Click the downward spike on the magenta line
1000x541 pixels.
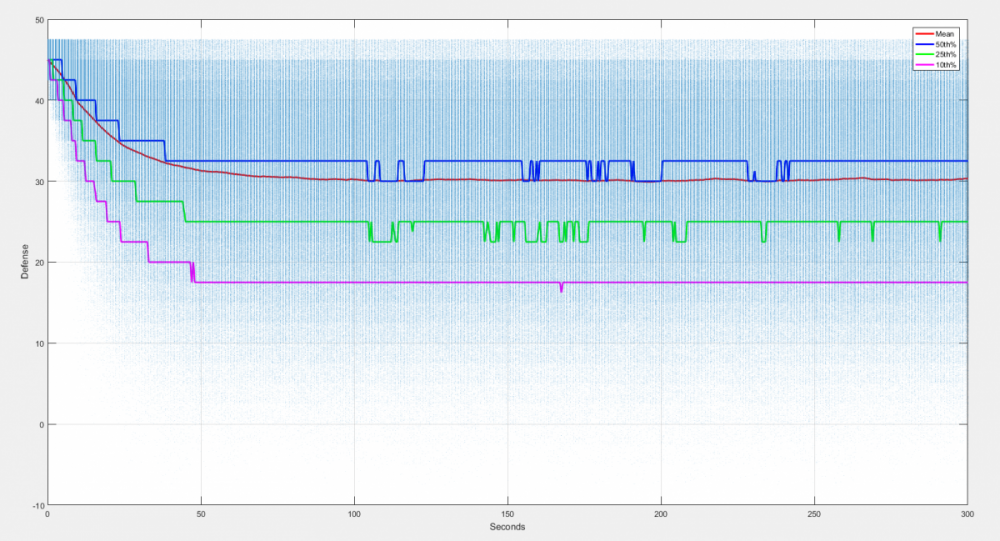(x=561, y=289)
